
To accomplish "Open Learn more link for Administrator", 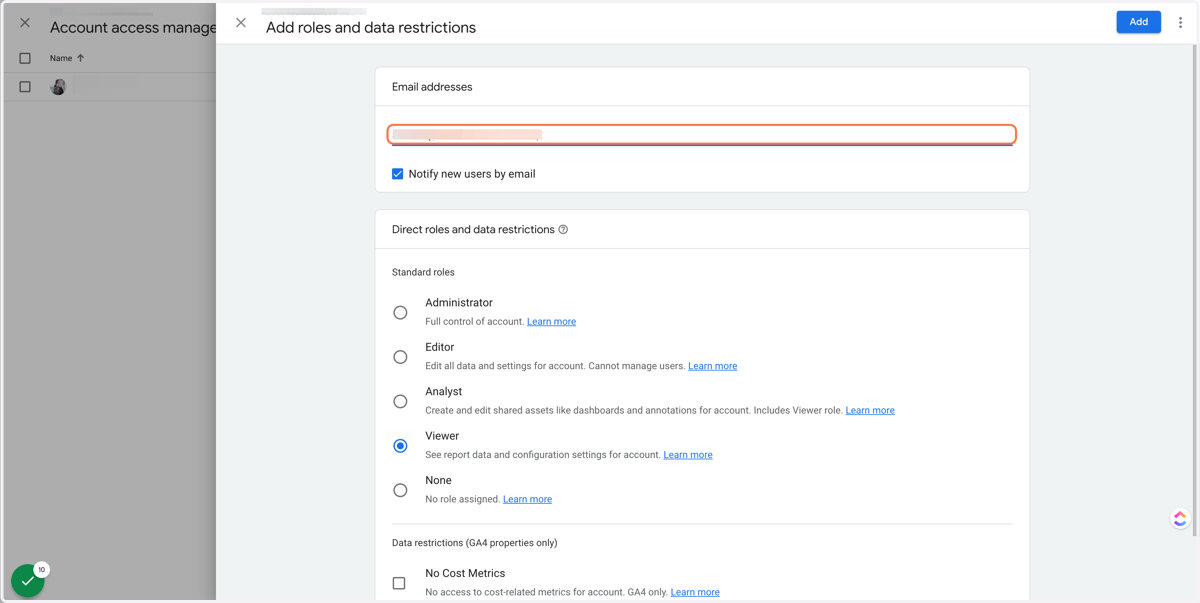I will click(x=551, y=322).
